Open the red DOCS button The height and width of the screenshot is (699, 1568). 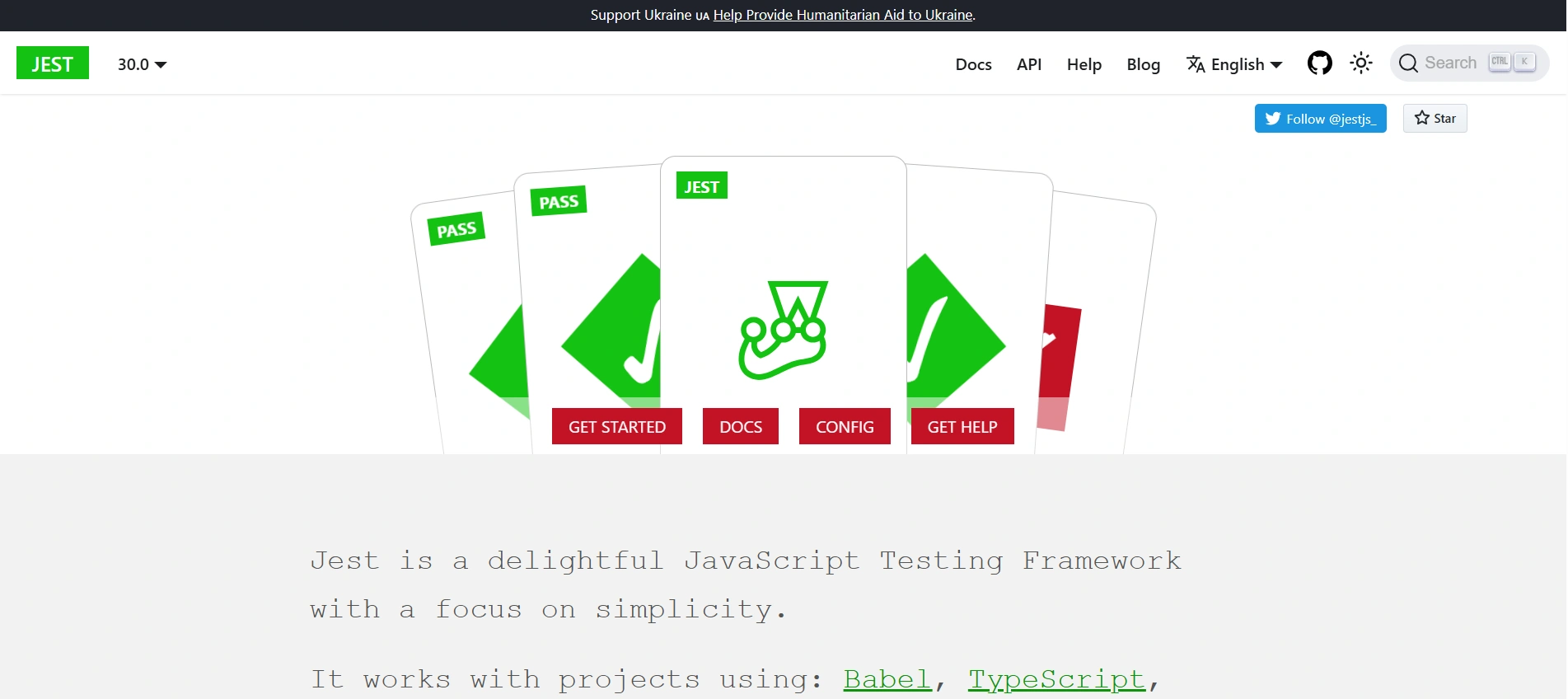point(741,426)
